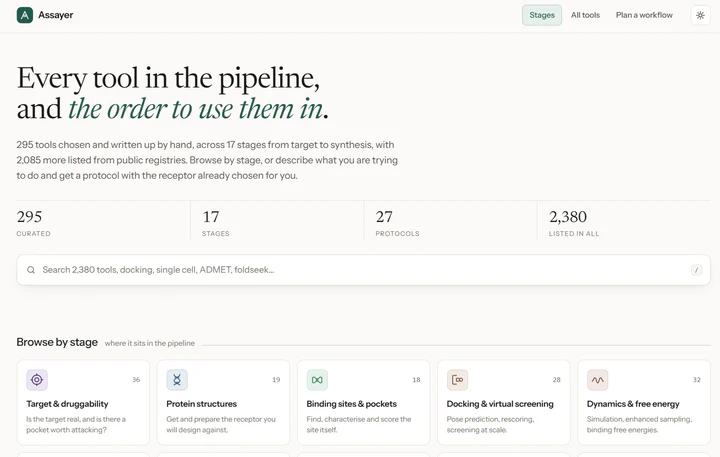Click the Assayer logo icon
Image resolution: width=720 pixels, height=457 pixels.
point(25,15)
